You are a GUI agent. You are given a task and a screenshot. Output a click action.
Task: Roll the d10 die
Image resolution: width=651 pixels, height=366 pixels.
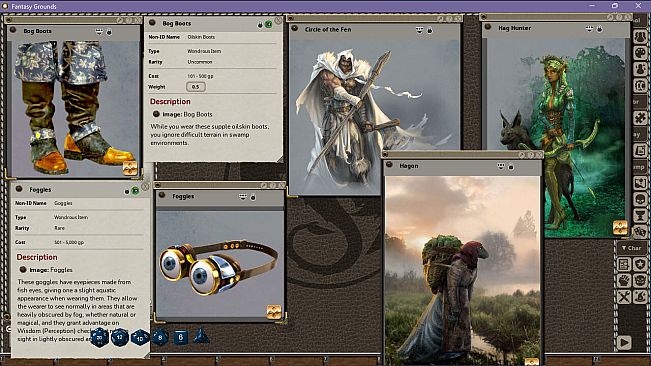pyautogui.click(x=140, y=338)
